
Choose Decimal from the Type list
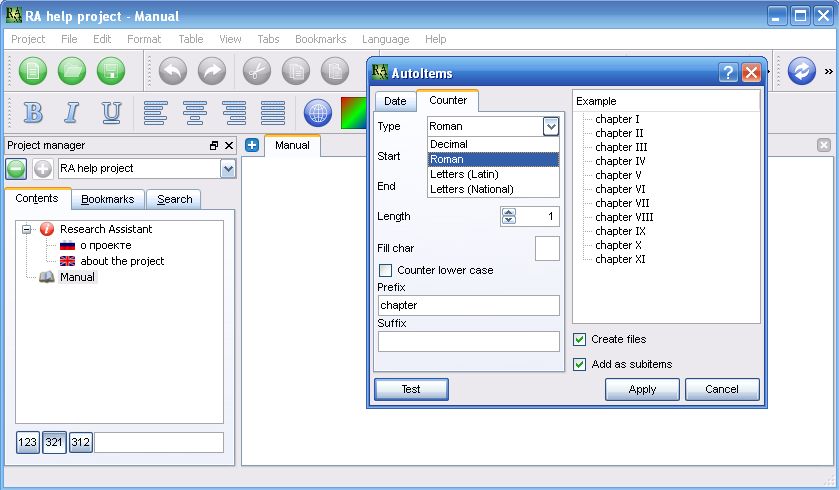pos(493,144)
